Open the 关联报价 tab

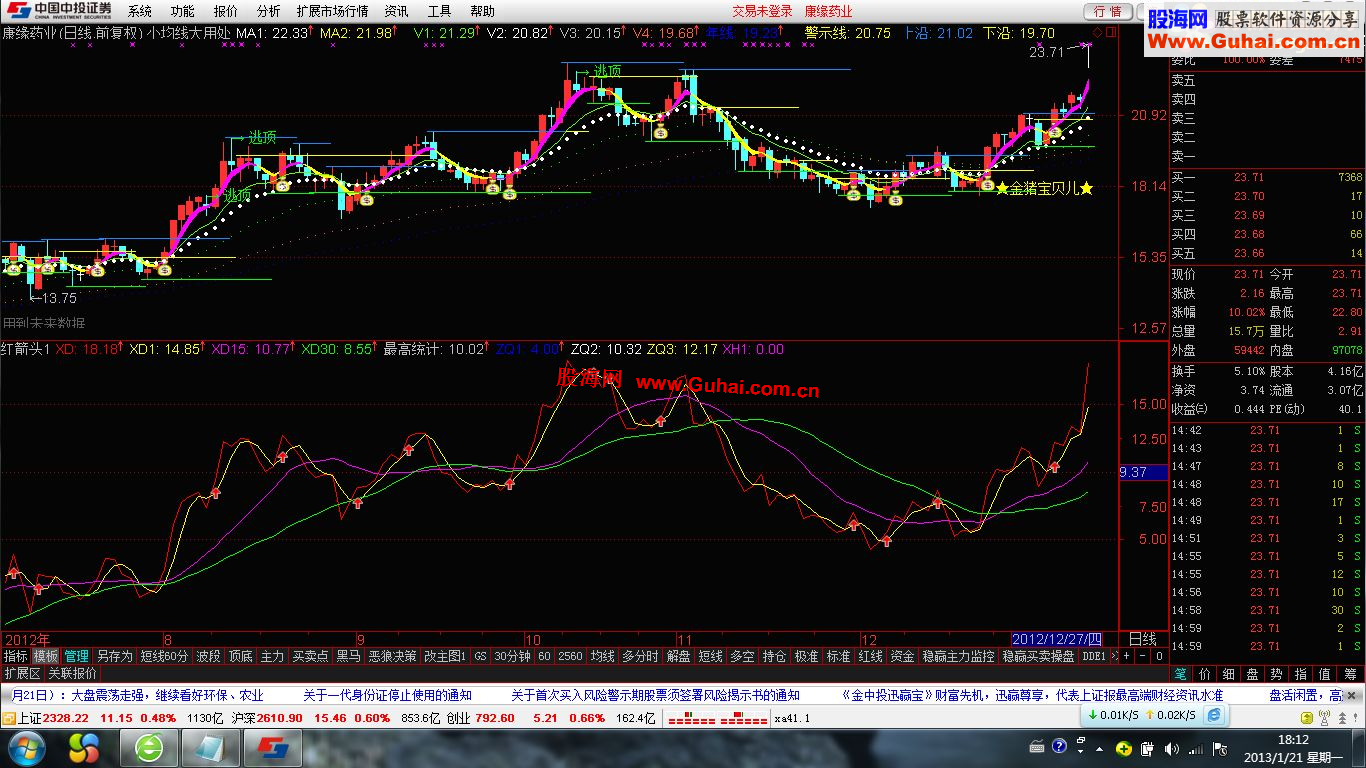pos(72,673)
